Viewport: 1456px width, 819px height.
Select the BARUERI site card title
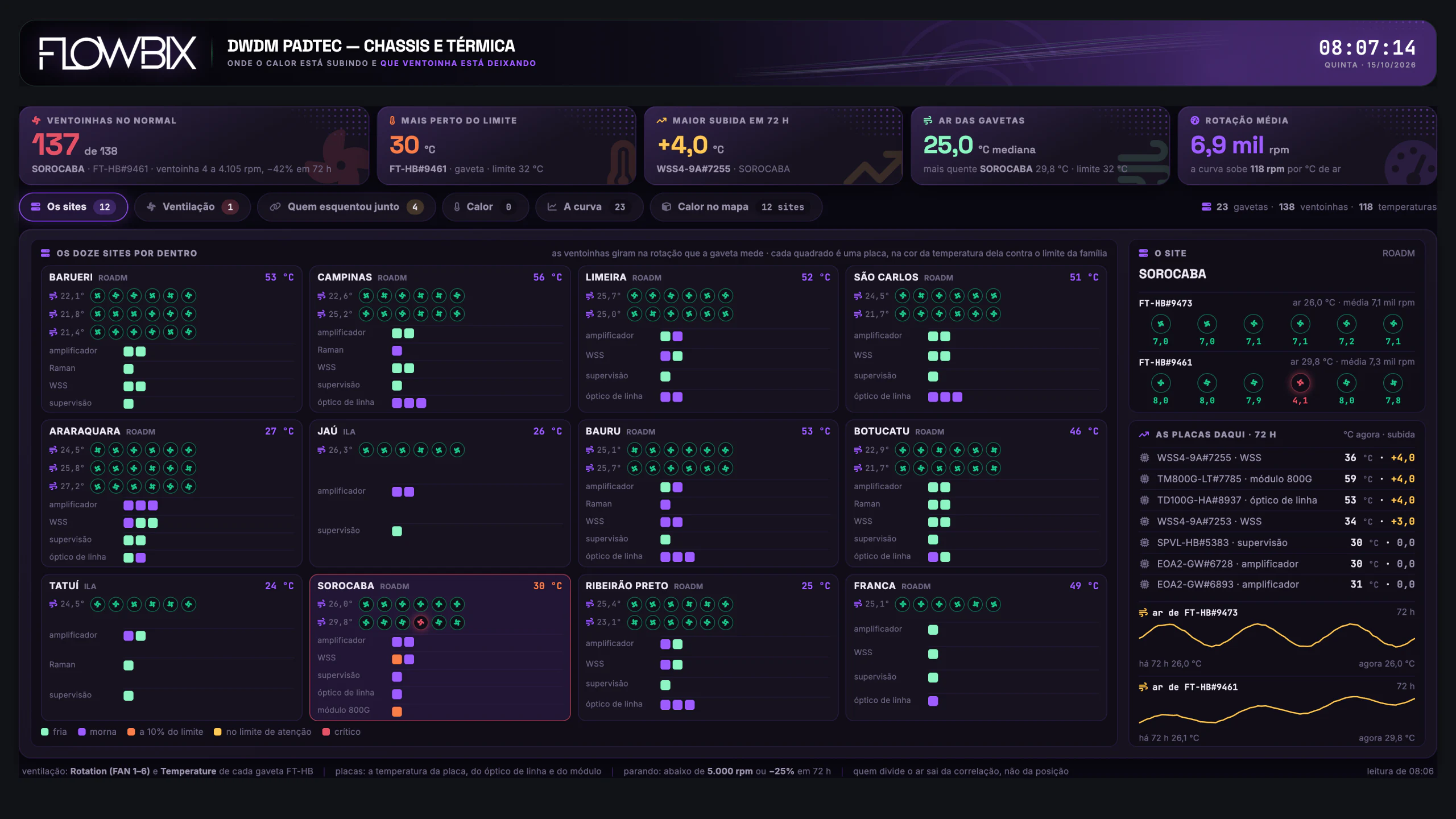pos(71,278)
